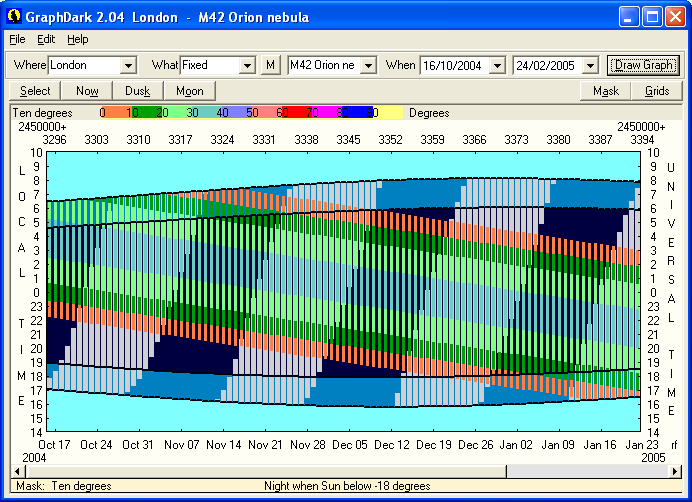Maximize the GraphDark window
The image size is (692, 502).
652,17
